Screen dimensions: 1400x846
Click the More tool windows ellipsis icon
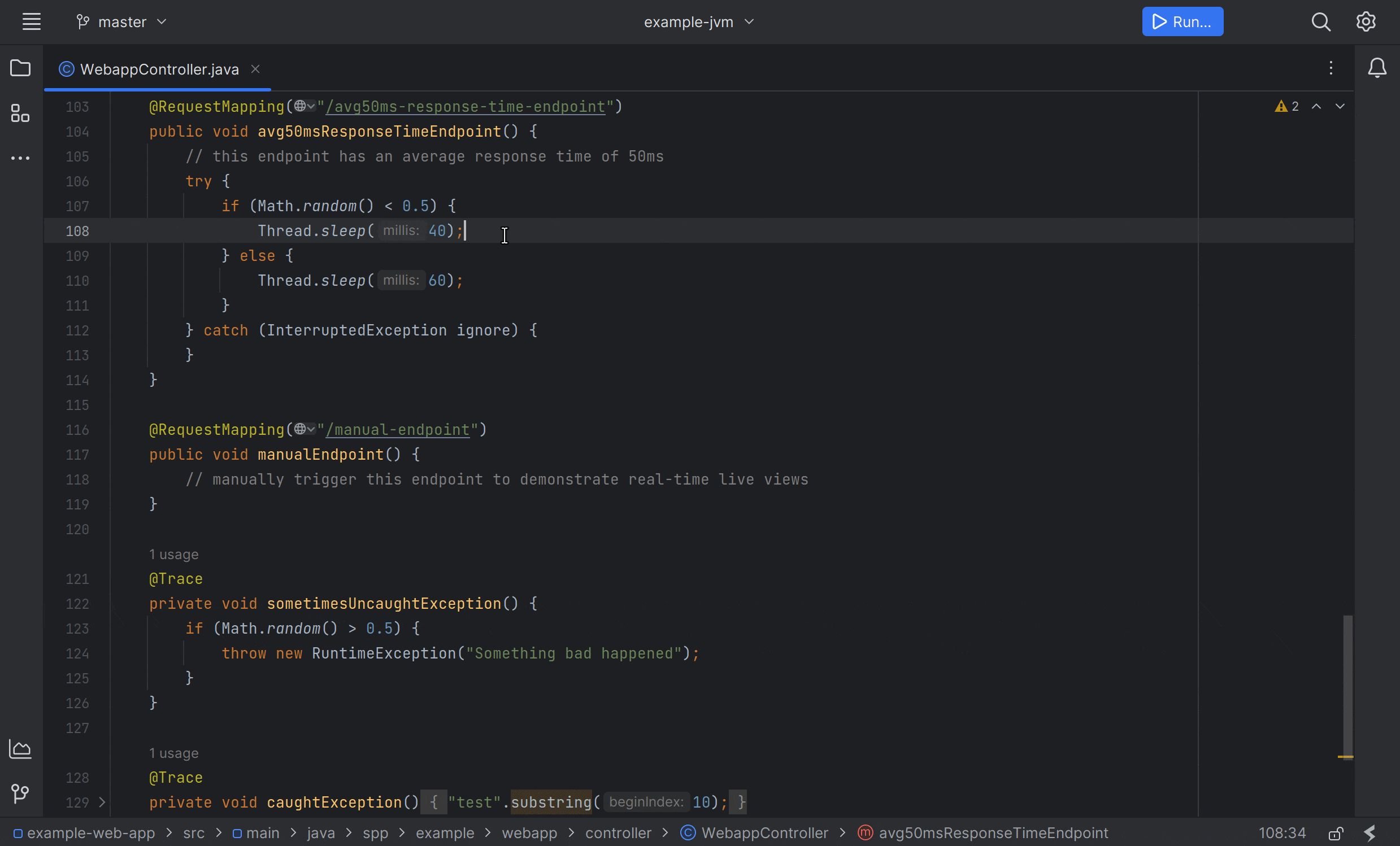20,158
